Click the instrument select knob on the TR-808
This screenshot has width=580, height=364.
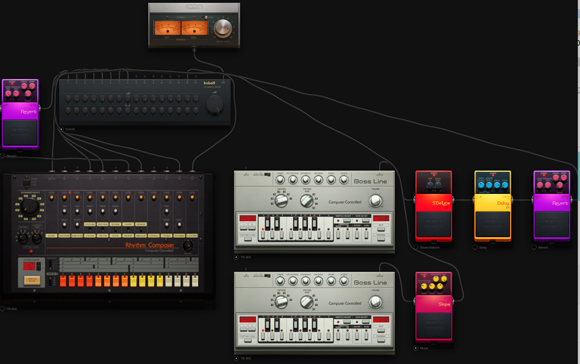[x=30, y=208]
